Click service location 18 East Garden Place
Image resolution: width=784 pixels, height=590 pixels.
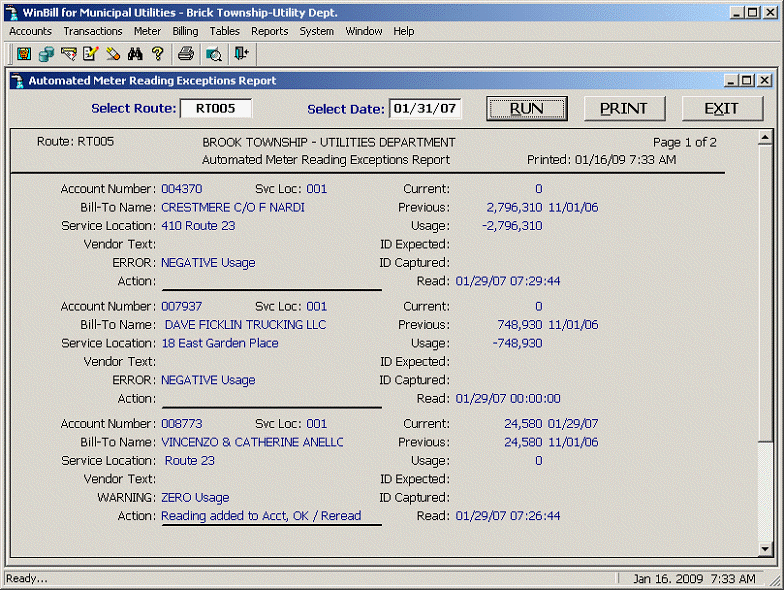pyautogui.click(x=220, y=343)
